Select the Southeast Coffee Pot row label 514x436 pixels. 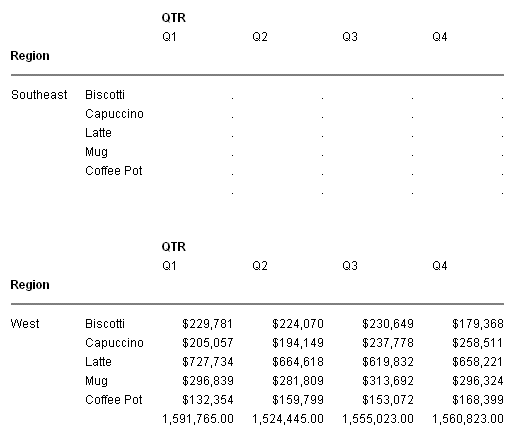[x=114, y=171]
